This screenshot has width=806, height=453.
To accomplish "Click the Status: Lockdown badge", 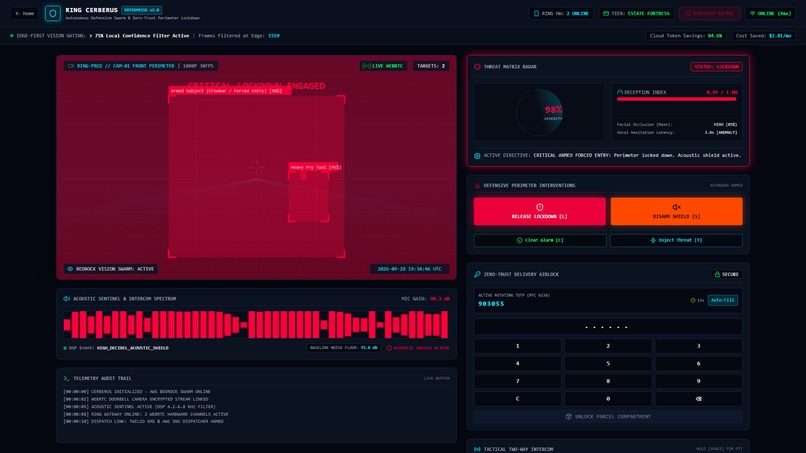I will click(716, 67).
